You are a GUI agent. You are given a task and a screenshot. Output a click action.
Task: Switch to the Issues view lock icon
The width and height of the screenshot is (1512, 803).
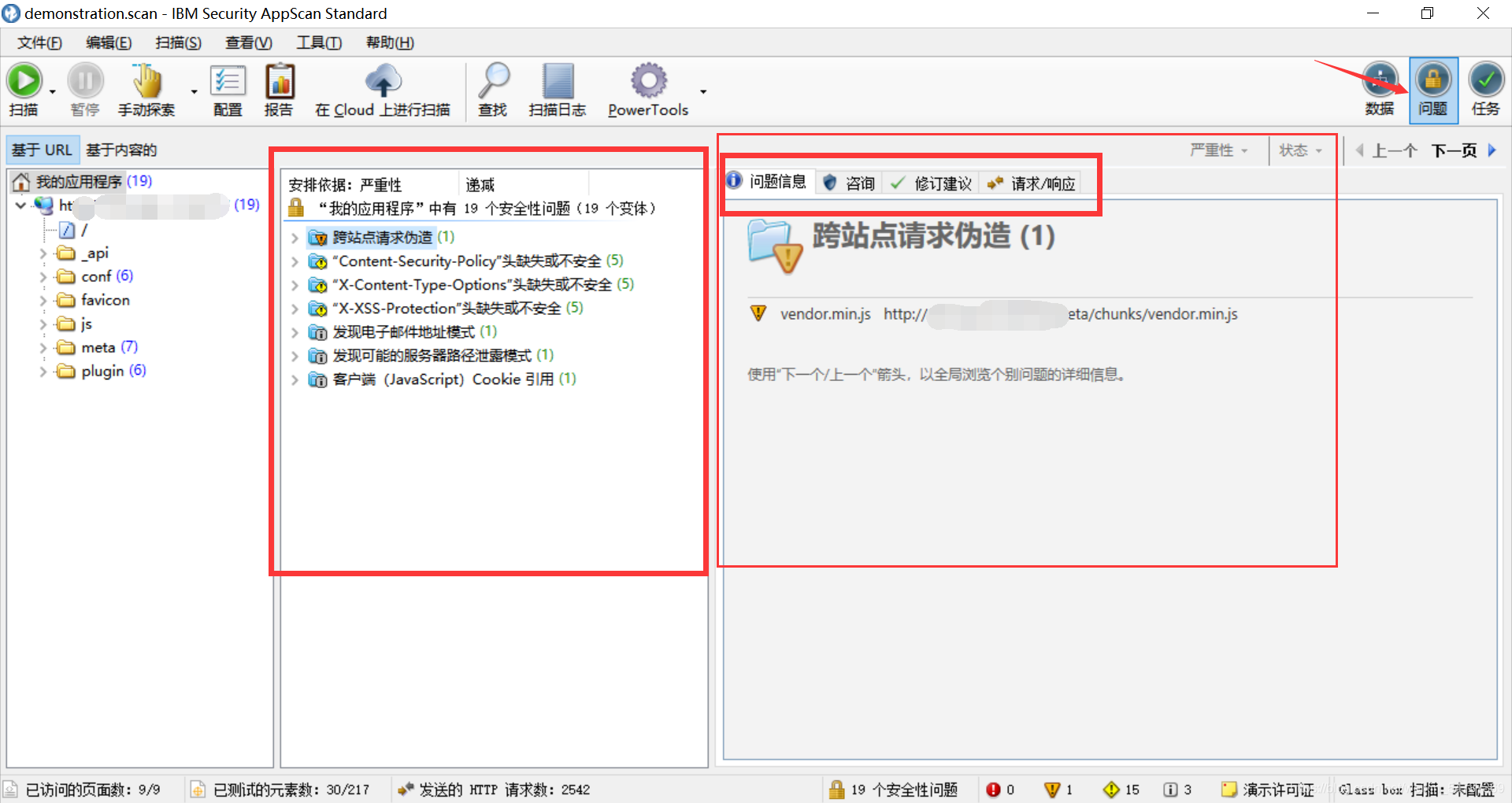[1432, 80]
